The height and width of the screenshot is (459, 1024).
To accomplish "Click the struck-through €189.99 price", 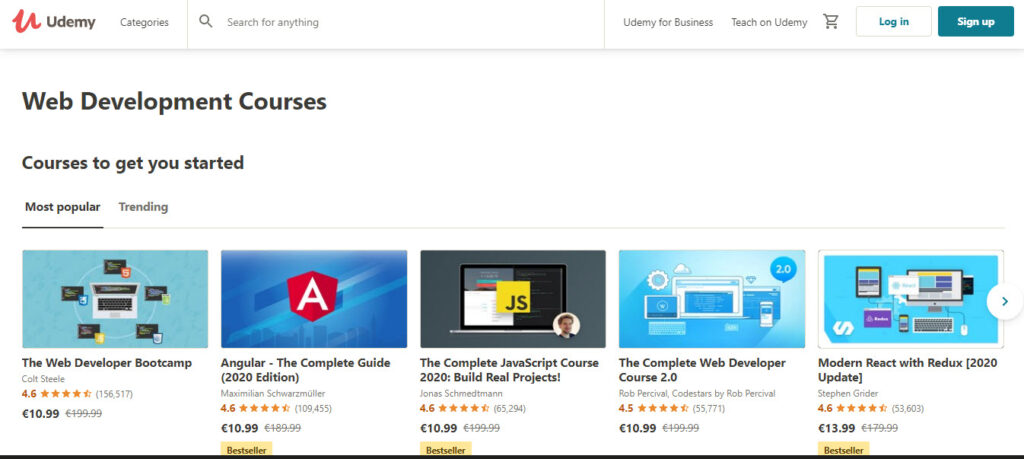I will click(x=282, y=428).
